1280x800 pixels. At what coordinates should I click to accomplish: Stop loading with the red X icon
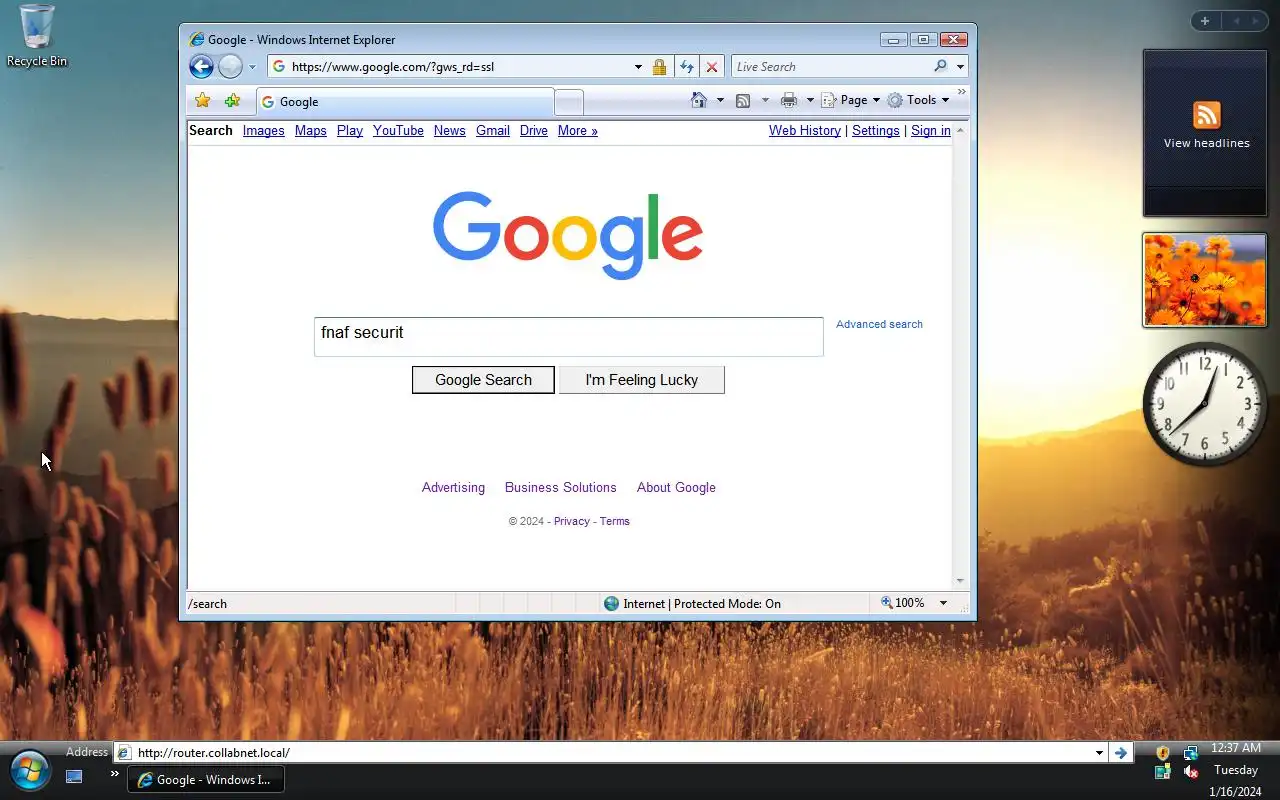(711, 67)
